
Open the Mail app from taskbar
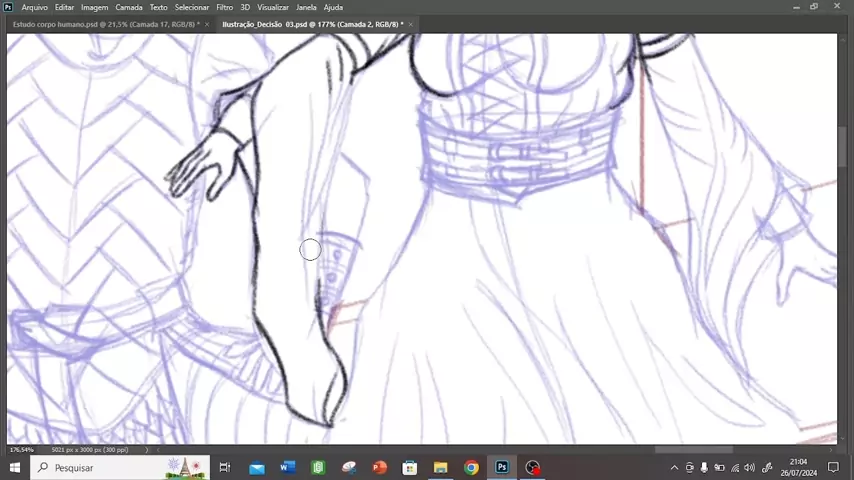click(257, 467)
